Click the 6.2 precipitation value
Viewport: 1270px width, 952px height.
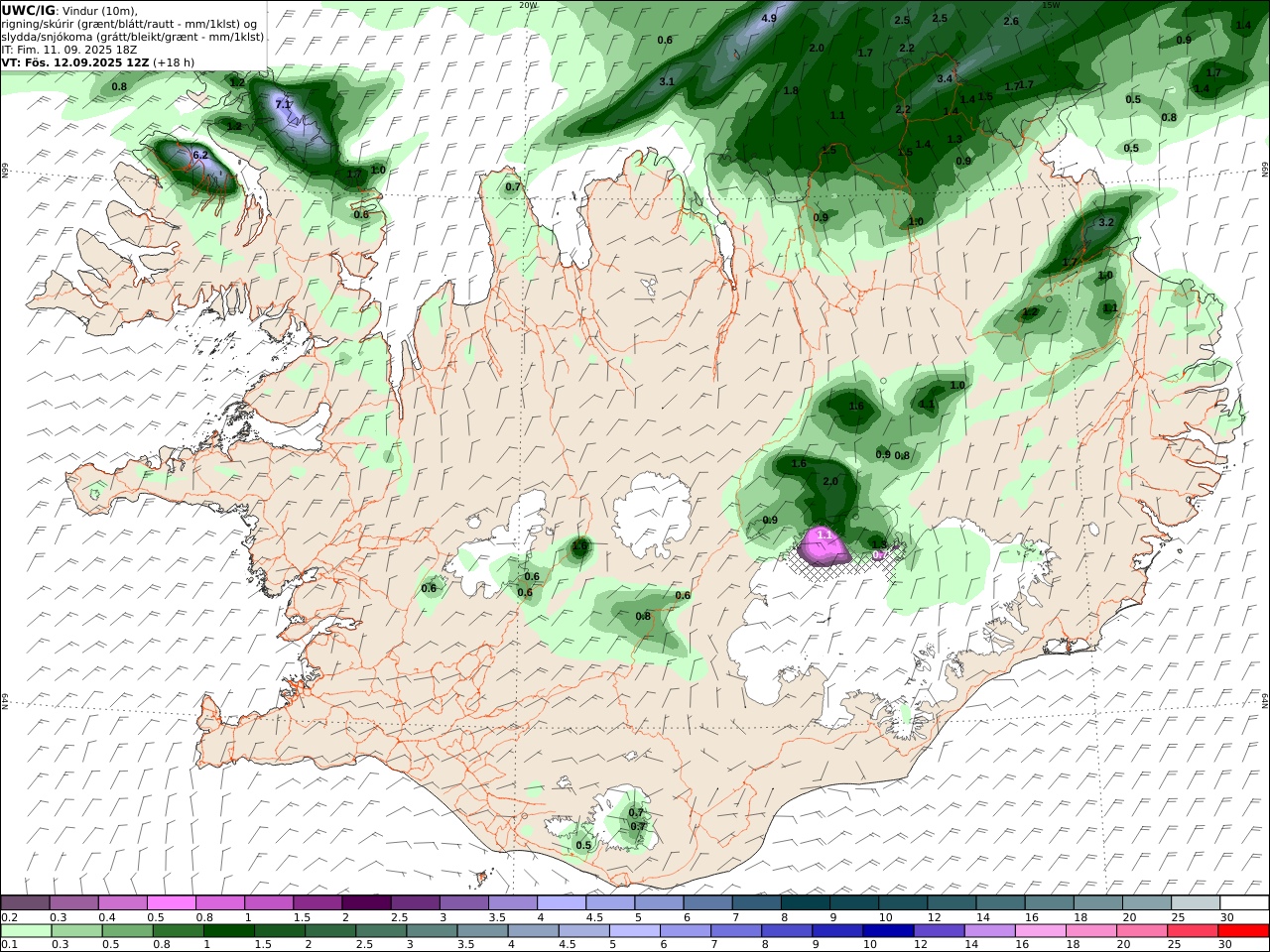point(200,155)
